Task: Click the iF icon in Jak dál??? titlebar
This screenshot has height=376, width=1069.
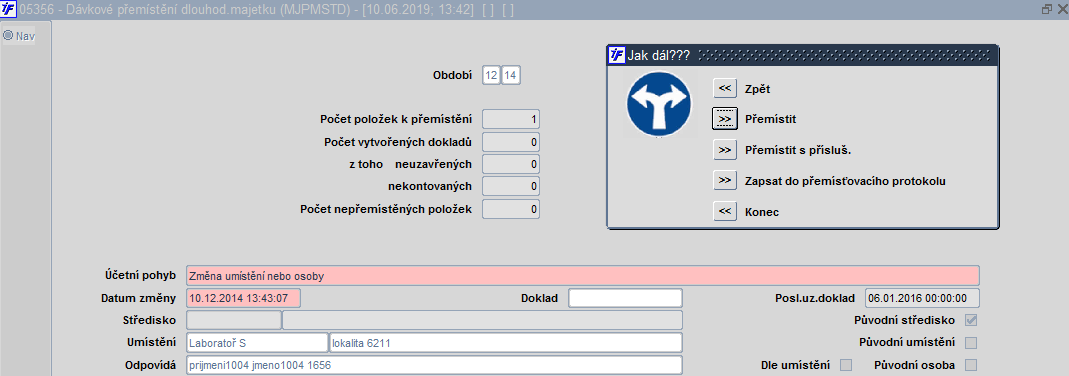Action: 616,56
